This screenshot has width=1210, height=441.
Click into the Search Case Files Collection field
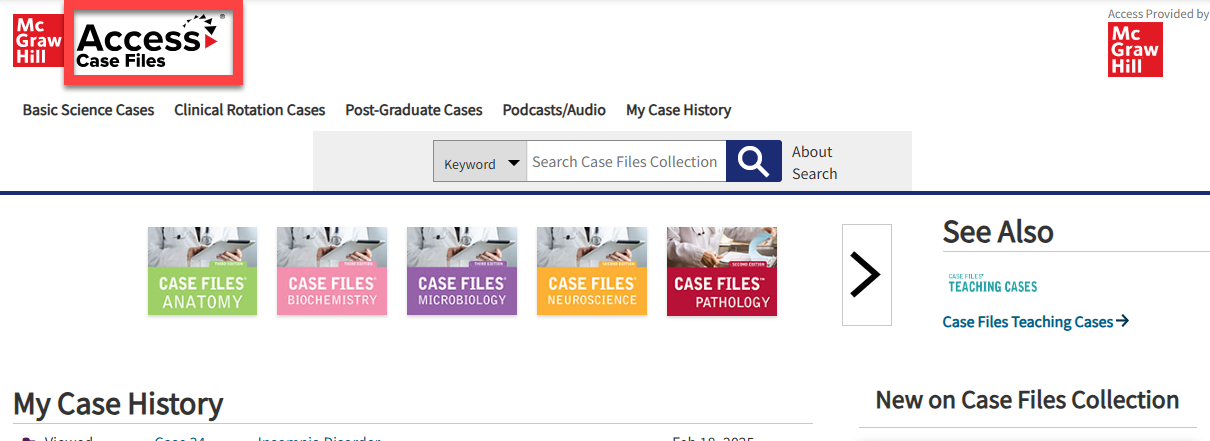pos(625,162)
